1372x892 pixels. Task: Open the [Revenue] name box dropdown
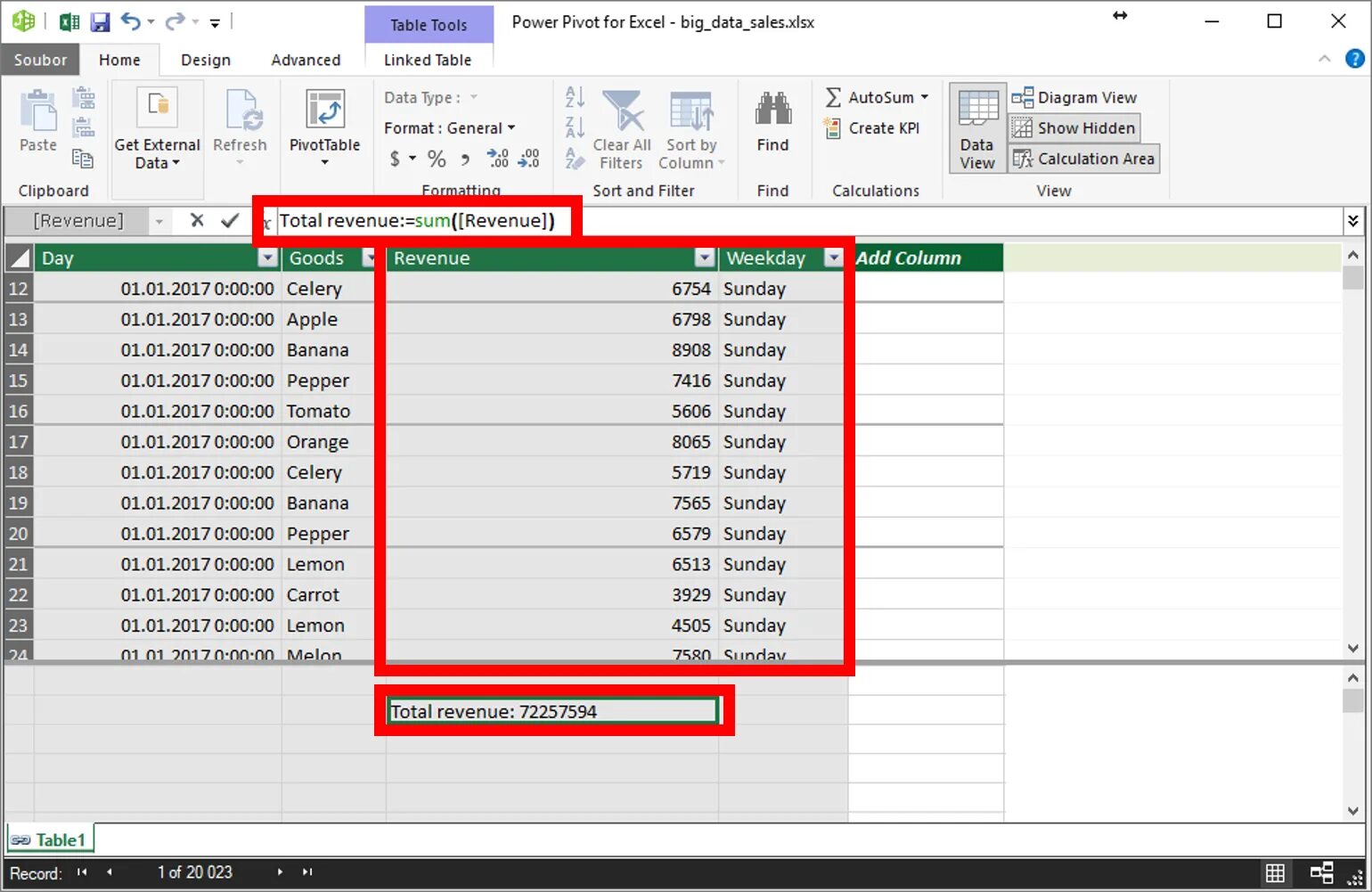[159, 221]
